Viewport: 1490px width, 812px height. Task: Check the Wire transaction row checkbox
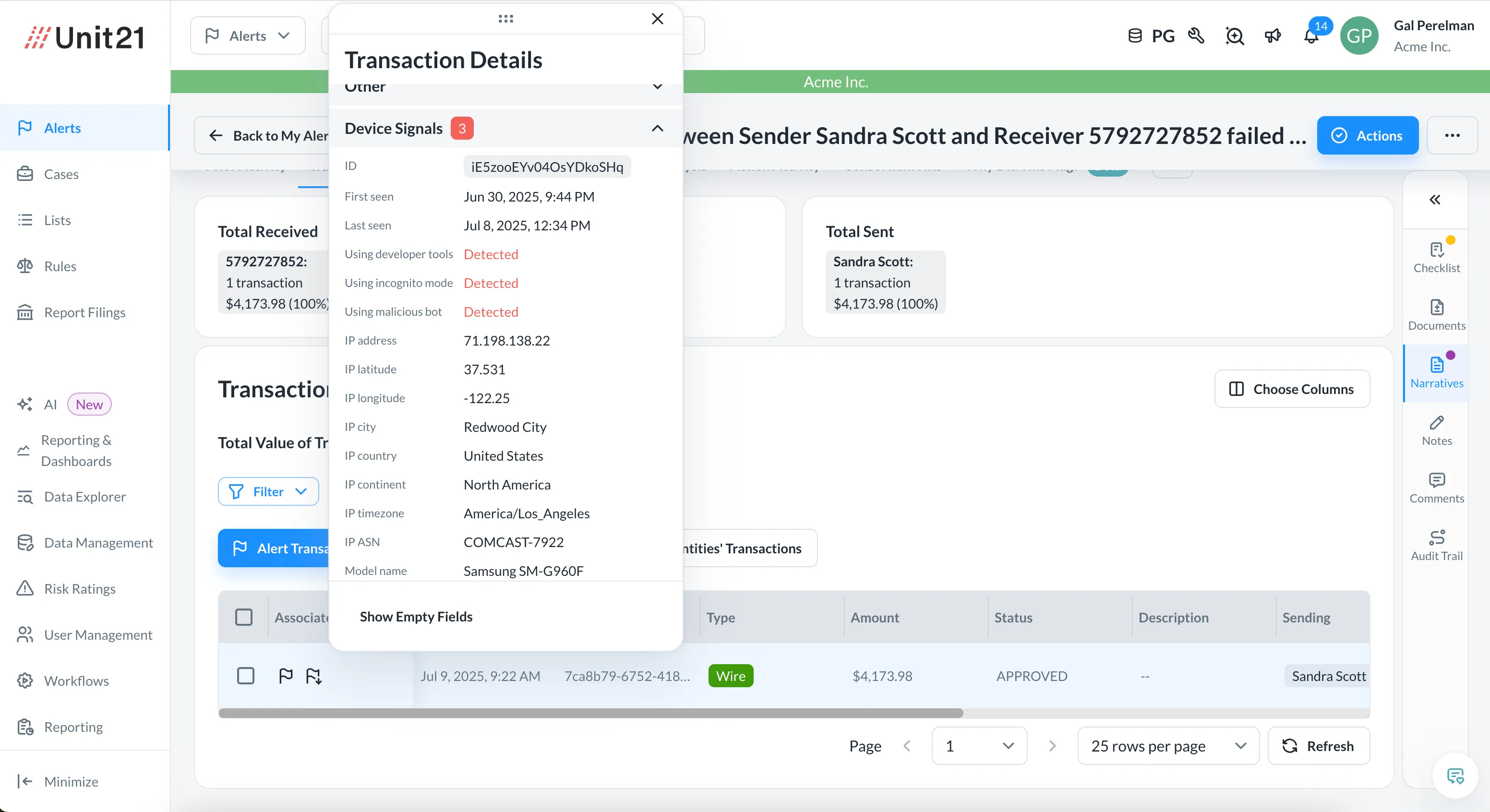coord(246,676)
